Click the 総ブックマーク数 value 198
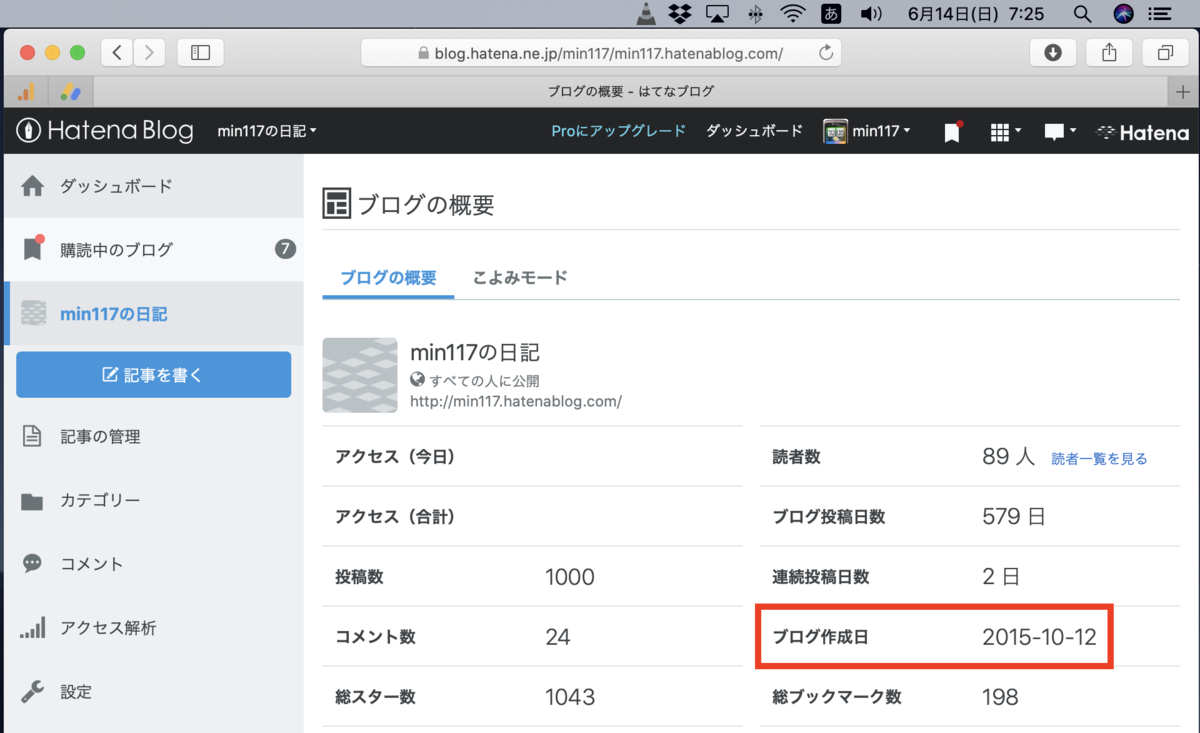The width and height of the screenshot is (1200, 733). pyautogui.click(x=1000, y=697)
